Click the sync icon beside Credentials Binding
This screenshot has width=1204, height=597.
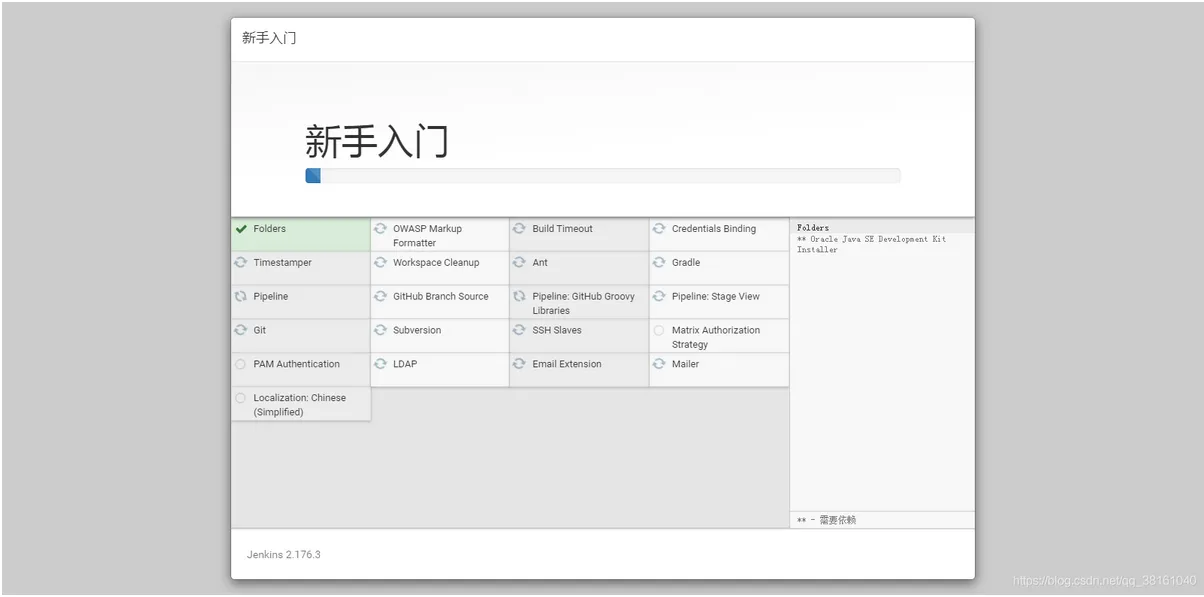tap(659, 229)
